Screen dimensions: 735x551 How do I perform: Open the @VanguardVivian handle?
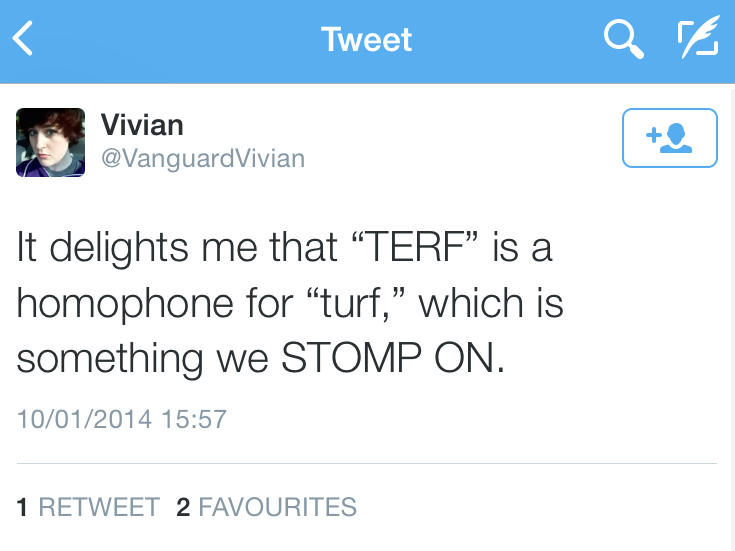(x=202, y=158)
